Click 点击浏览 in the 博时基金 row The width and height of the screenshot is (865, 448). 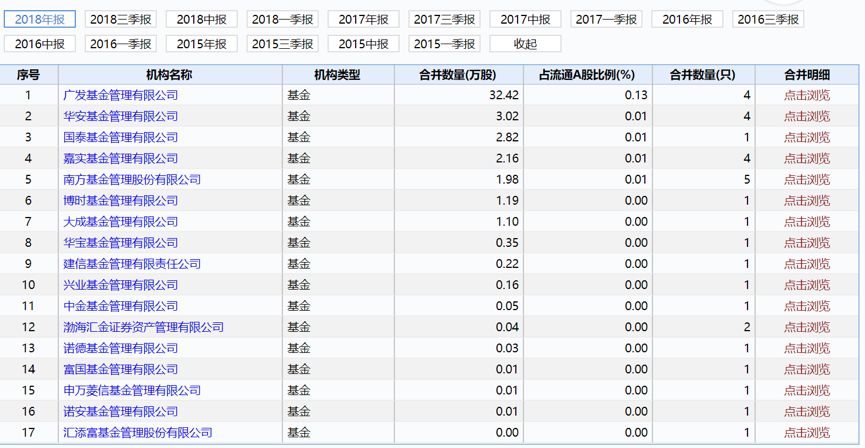point(807,200)
